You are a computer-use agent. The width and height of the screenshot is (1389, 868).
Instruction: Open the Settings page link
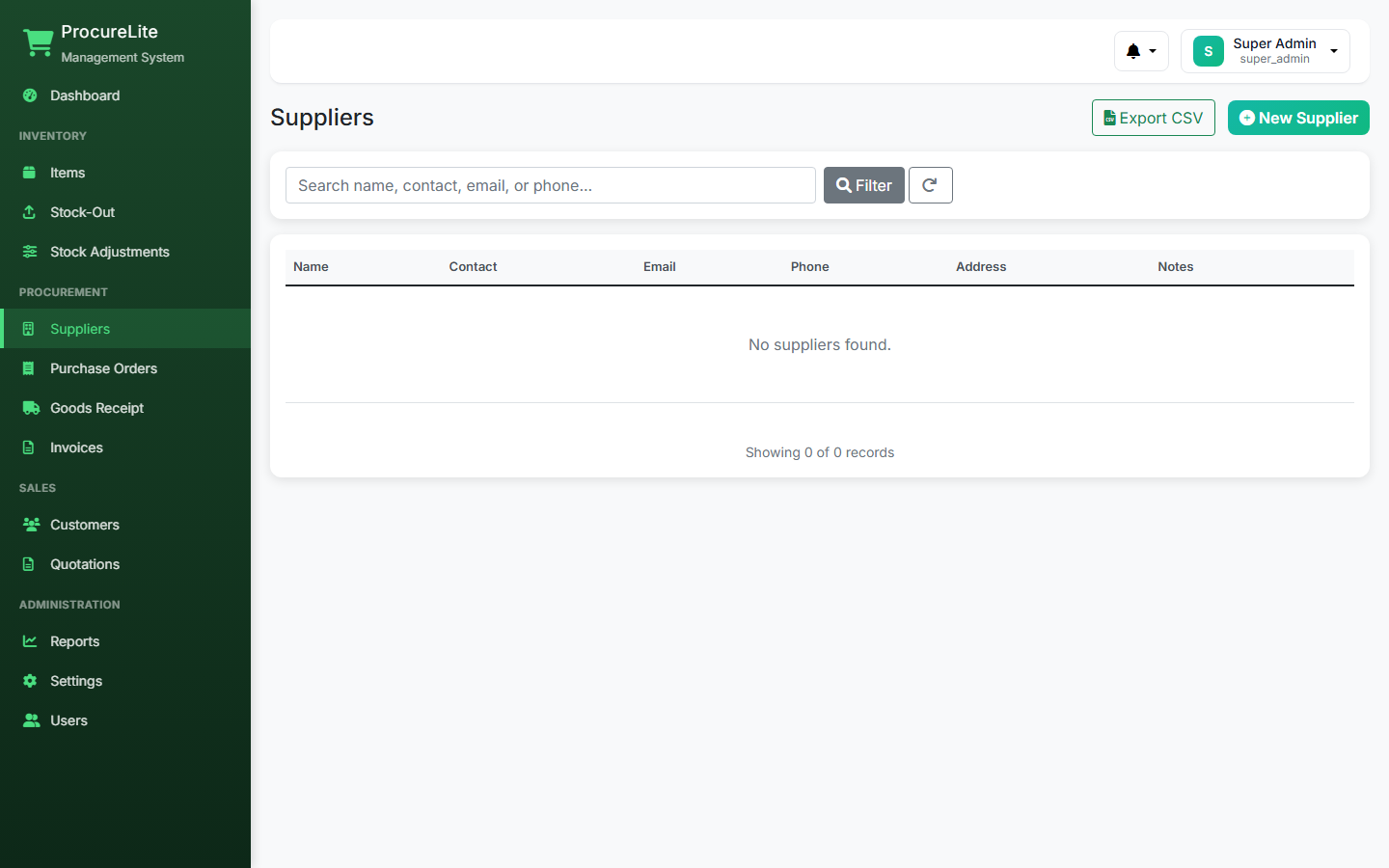(125, 681)
